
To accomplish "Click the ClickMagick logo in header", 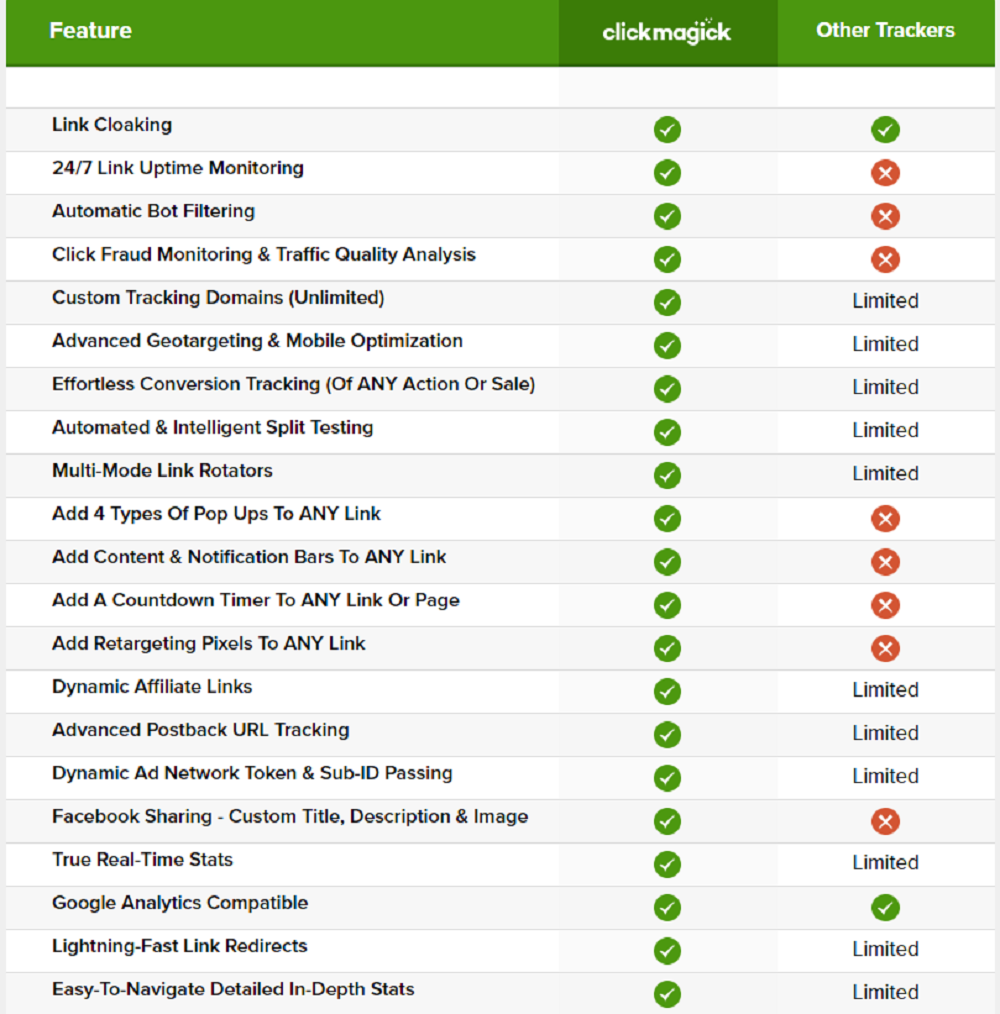I will (x=667, y=31).
